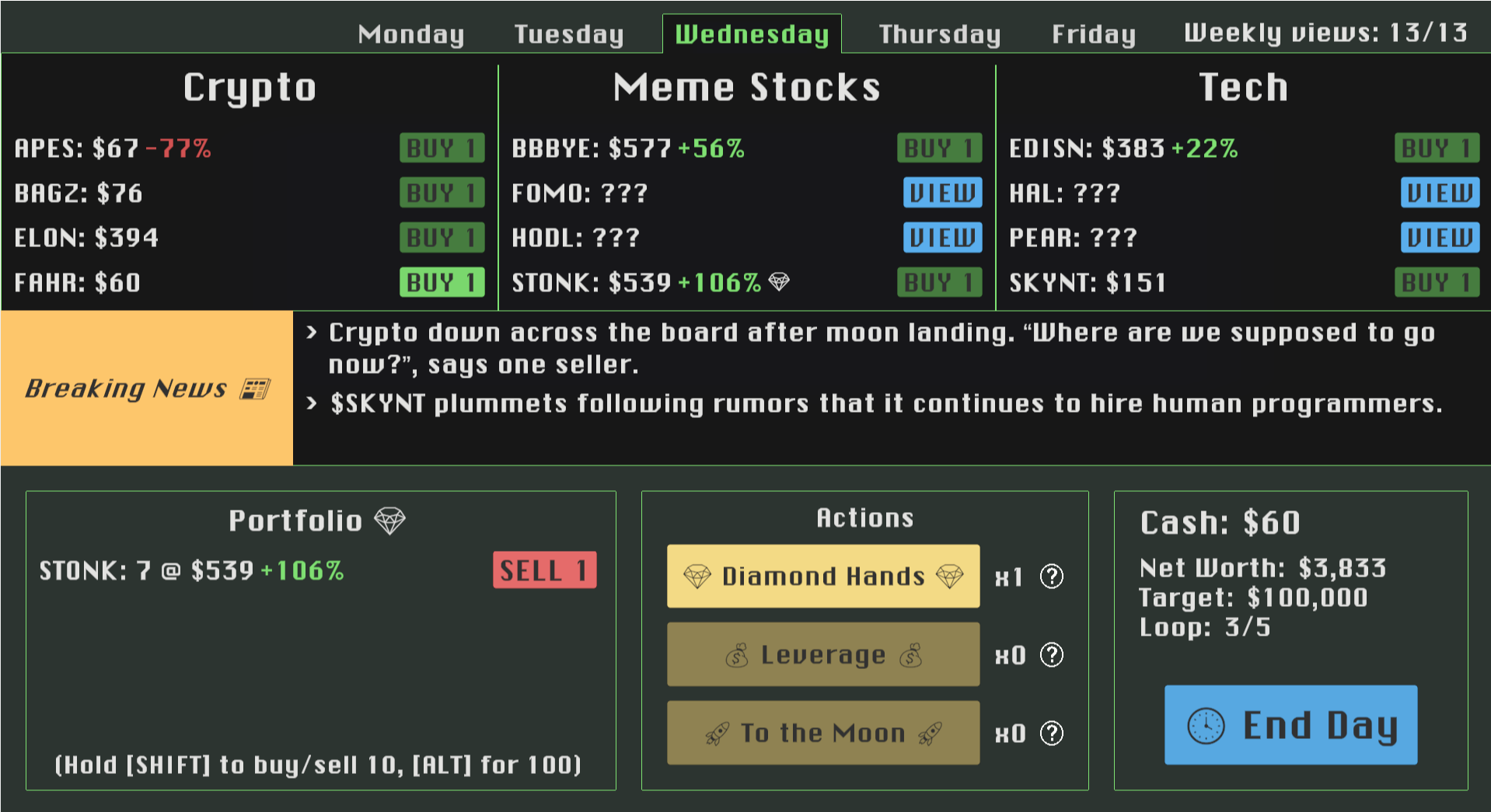The image size is (1491, 812).
Task: Open the Thursday tab
Action: click(939, 34)
